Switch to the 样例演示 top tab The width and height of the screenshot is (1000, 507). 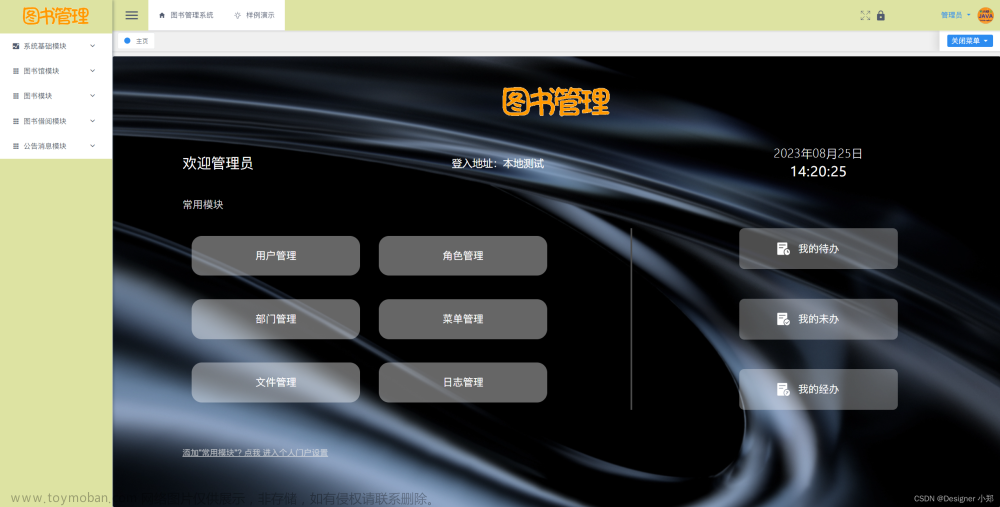click(254, 15)
